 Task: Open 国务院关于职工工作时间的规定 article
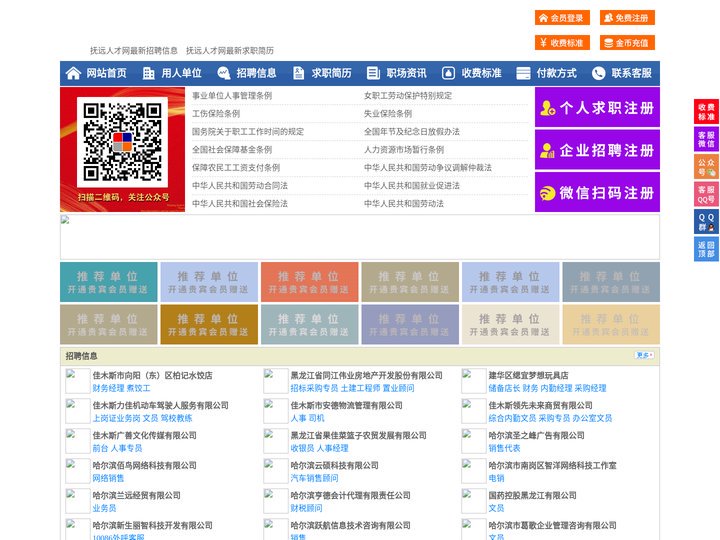click(x=248, y=131)
